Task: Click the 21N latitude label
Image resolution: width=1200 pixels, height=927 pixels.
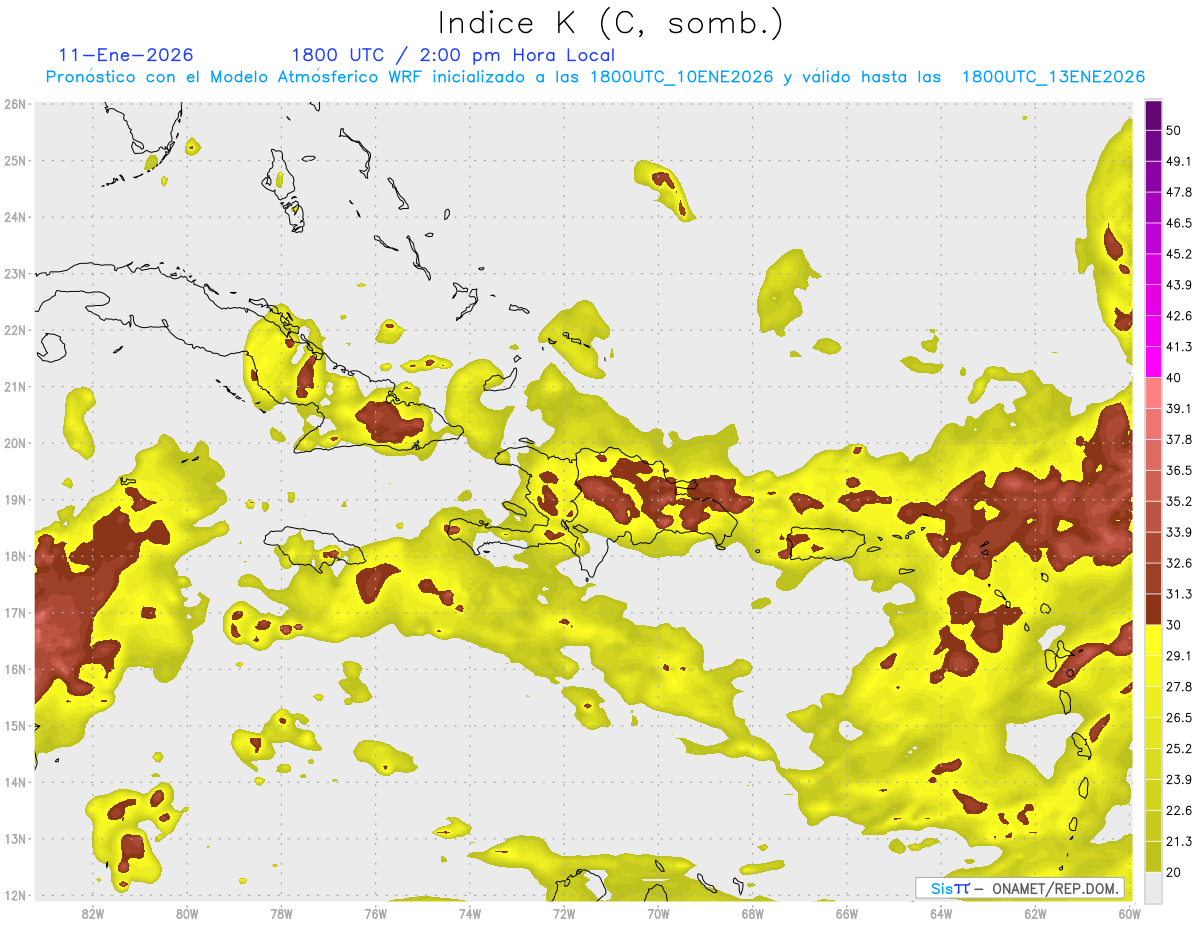Action: click(x=14, y=386)
